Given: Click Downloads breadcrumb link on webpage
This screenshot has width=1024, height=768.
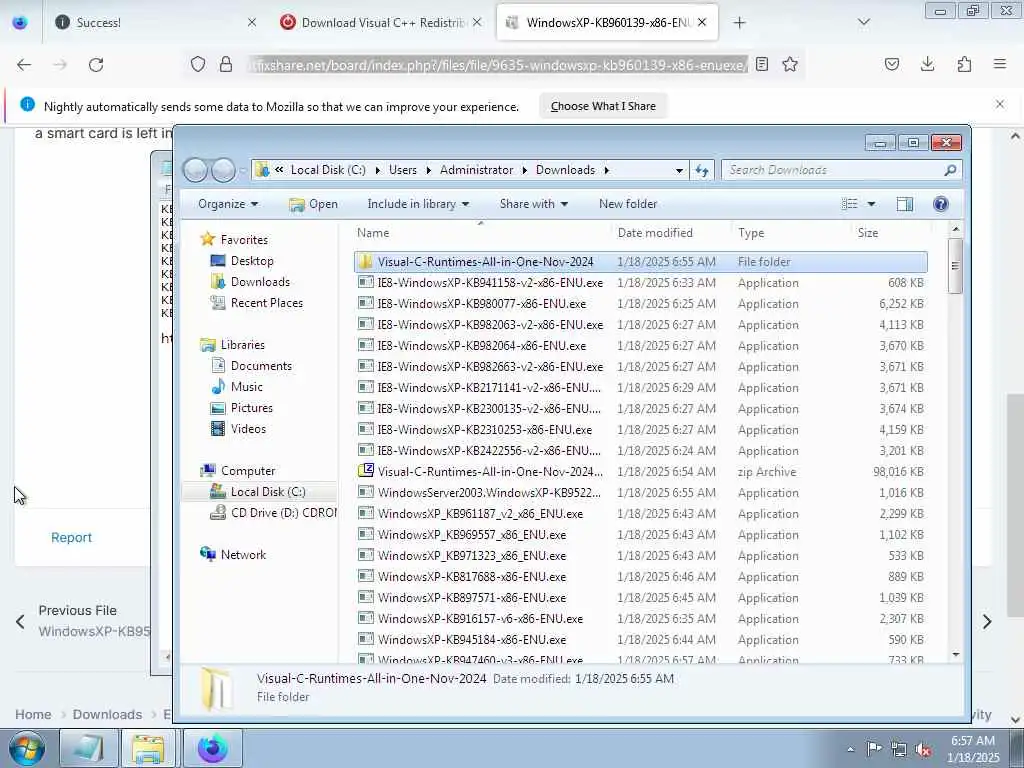Looking at the screenshot, I should [x=107, y=714].
